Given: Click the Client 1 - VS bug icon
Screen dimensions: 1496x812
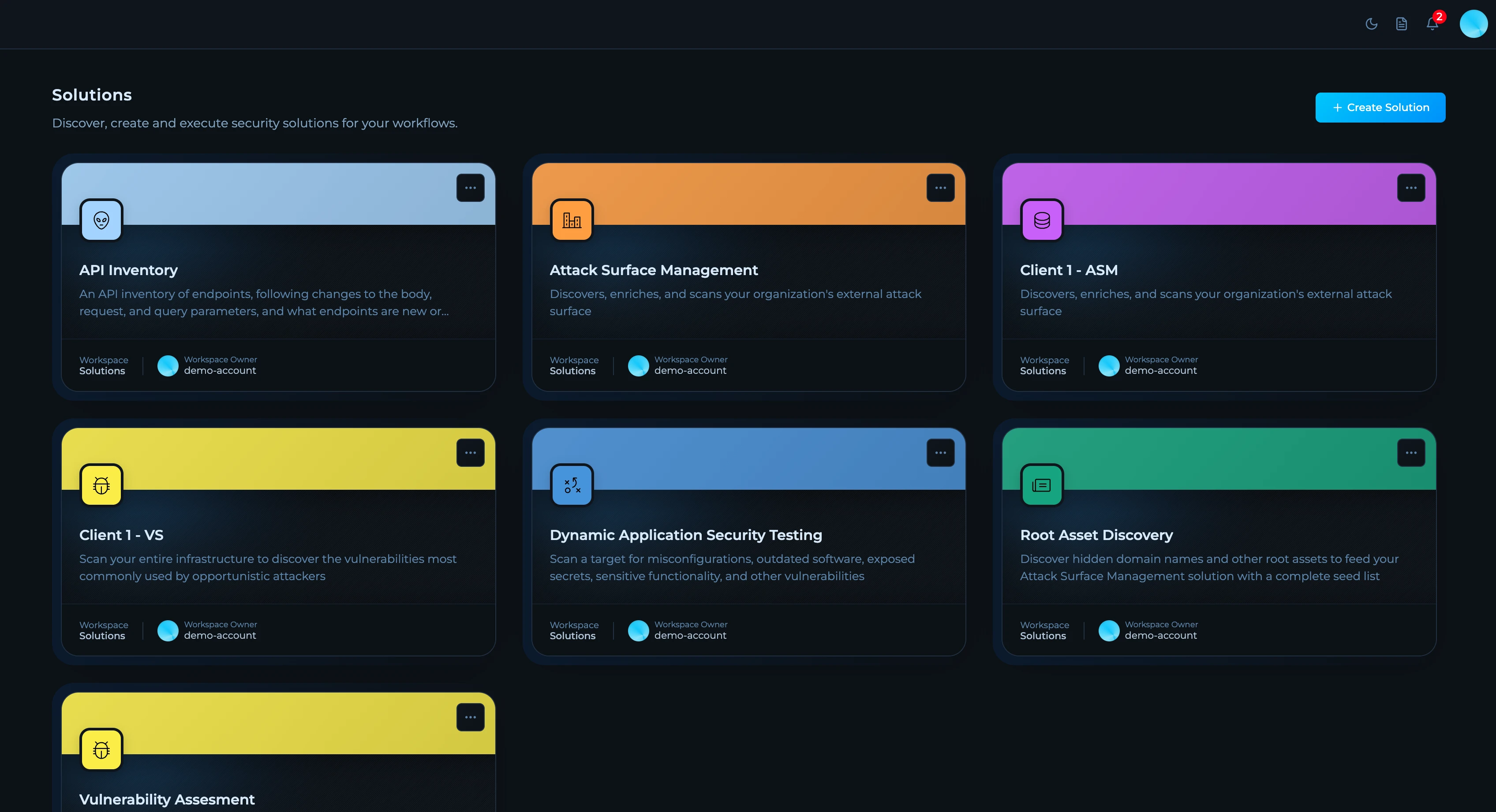Looking at the screenshot, I should pyautogui.click(x=101, y=485).
